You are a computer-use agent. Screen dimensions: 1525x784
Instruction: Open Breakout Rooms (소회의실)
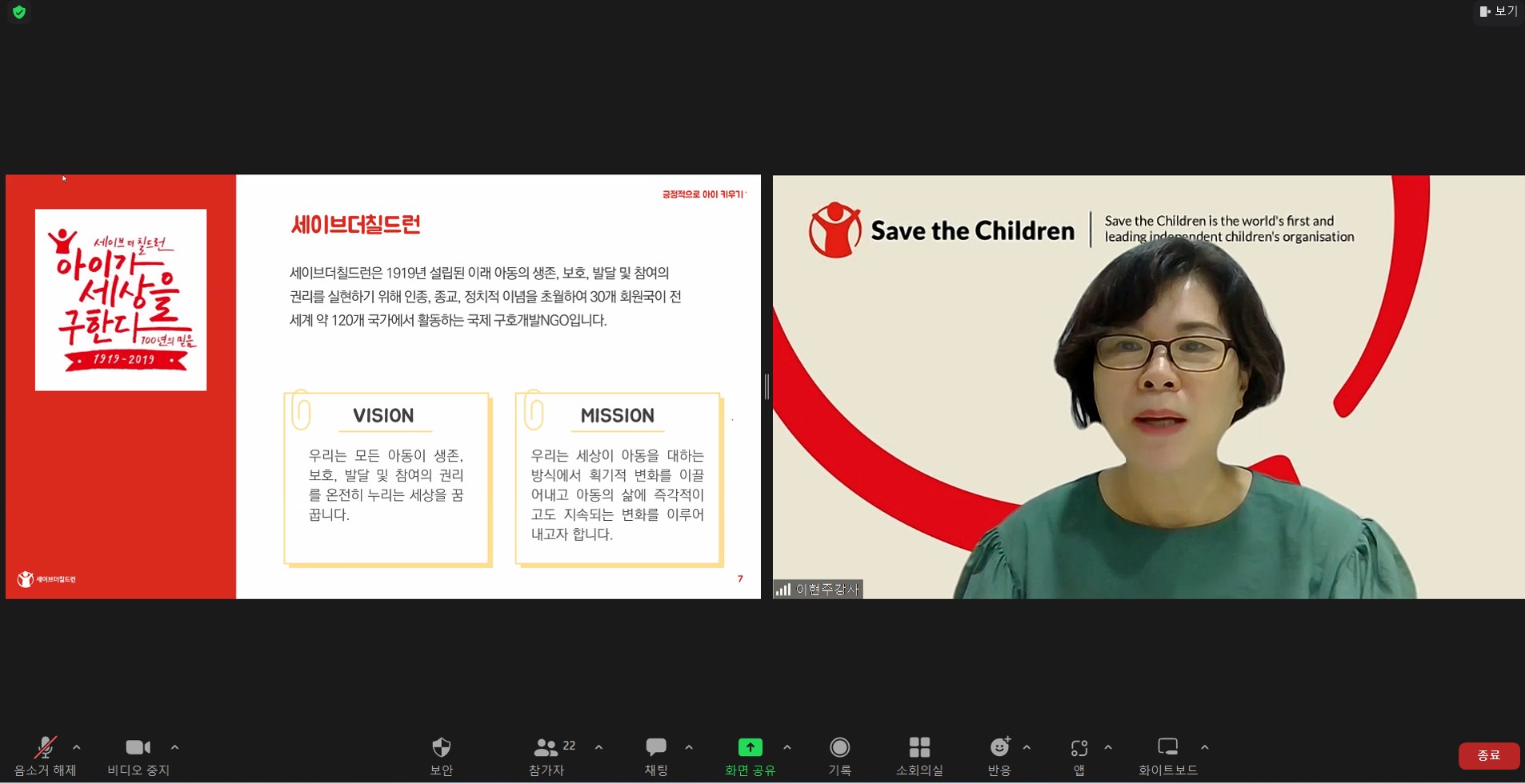[919, 756]
